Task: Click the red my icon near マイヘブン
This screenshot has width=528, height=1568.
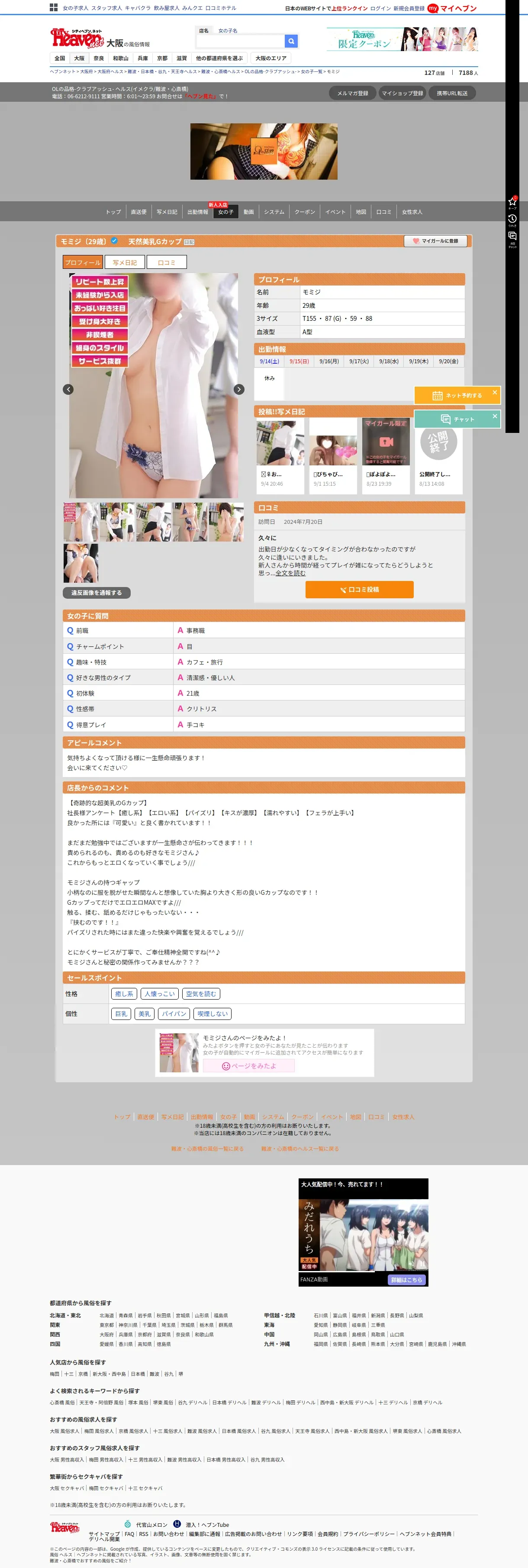Action: [432, 8]
